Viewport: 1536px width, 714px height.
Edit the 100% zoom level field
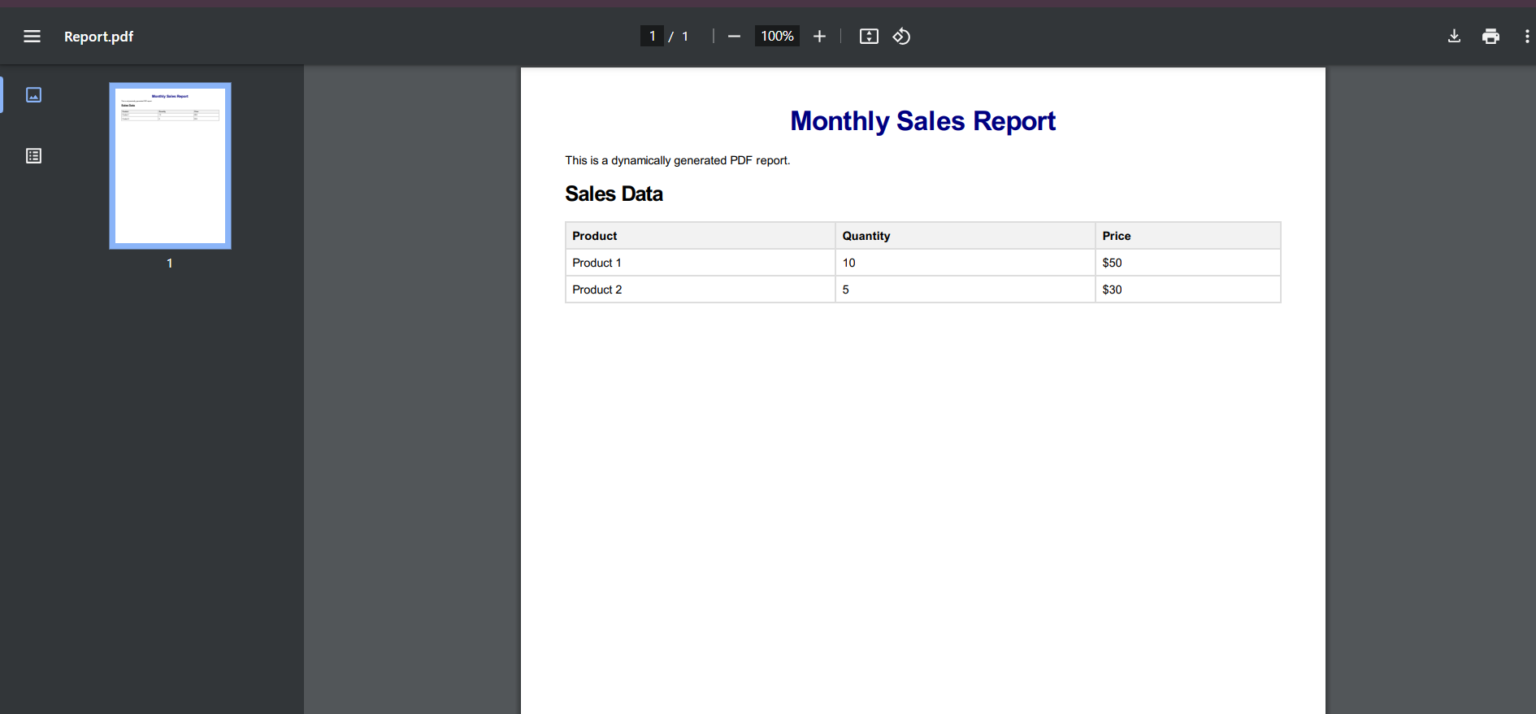777,35
